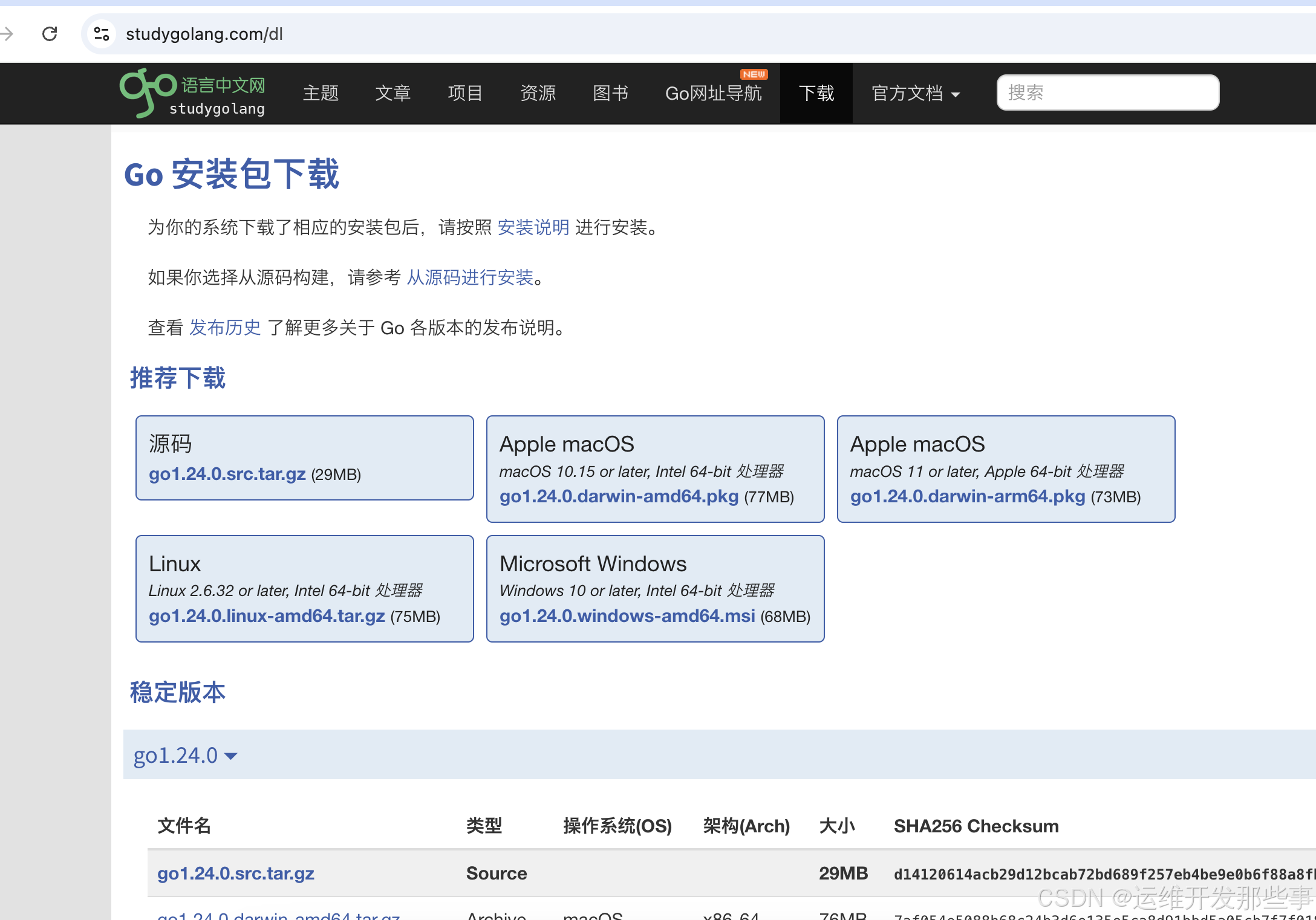Click the site information icon in address bar
Image resolution: width=1316 pixels, height=920 pixels.
[x=102, y=34]
